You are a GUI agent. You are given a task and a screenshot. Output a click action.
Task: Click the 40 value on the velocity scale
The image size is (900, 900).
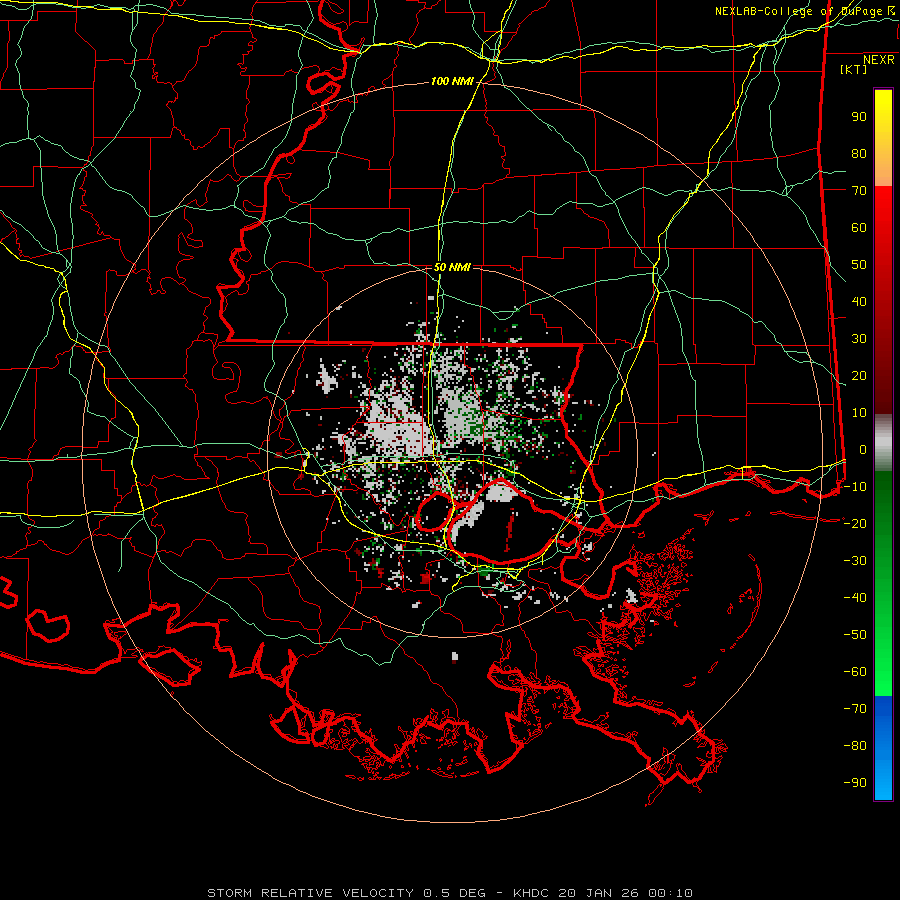click(859, 301)
